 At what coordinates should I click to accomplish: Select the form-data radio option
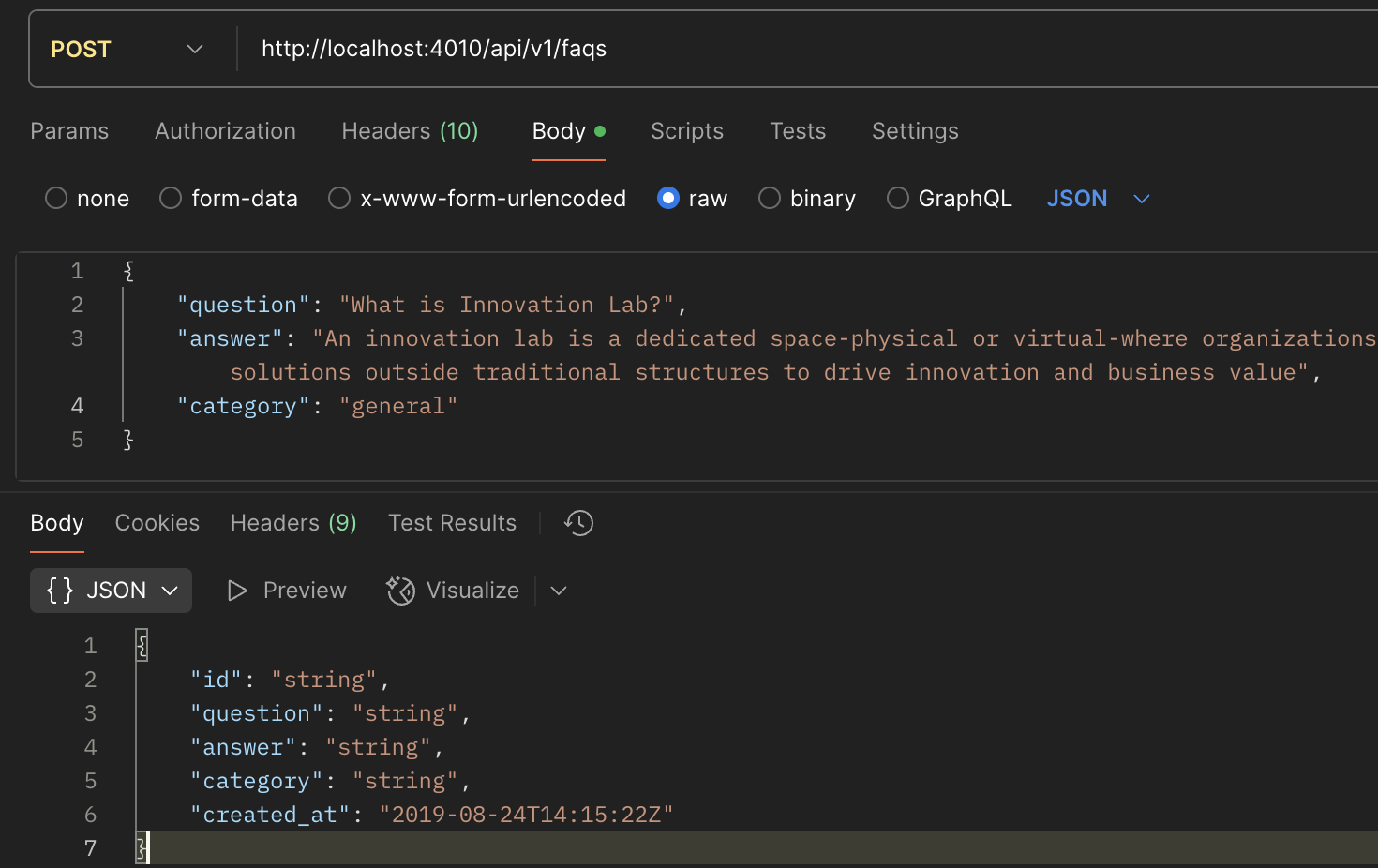171,199
